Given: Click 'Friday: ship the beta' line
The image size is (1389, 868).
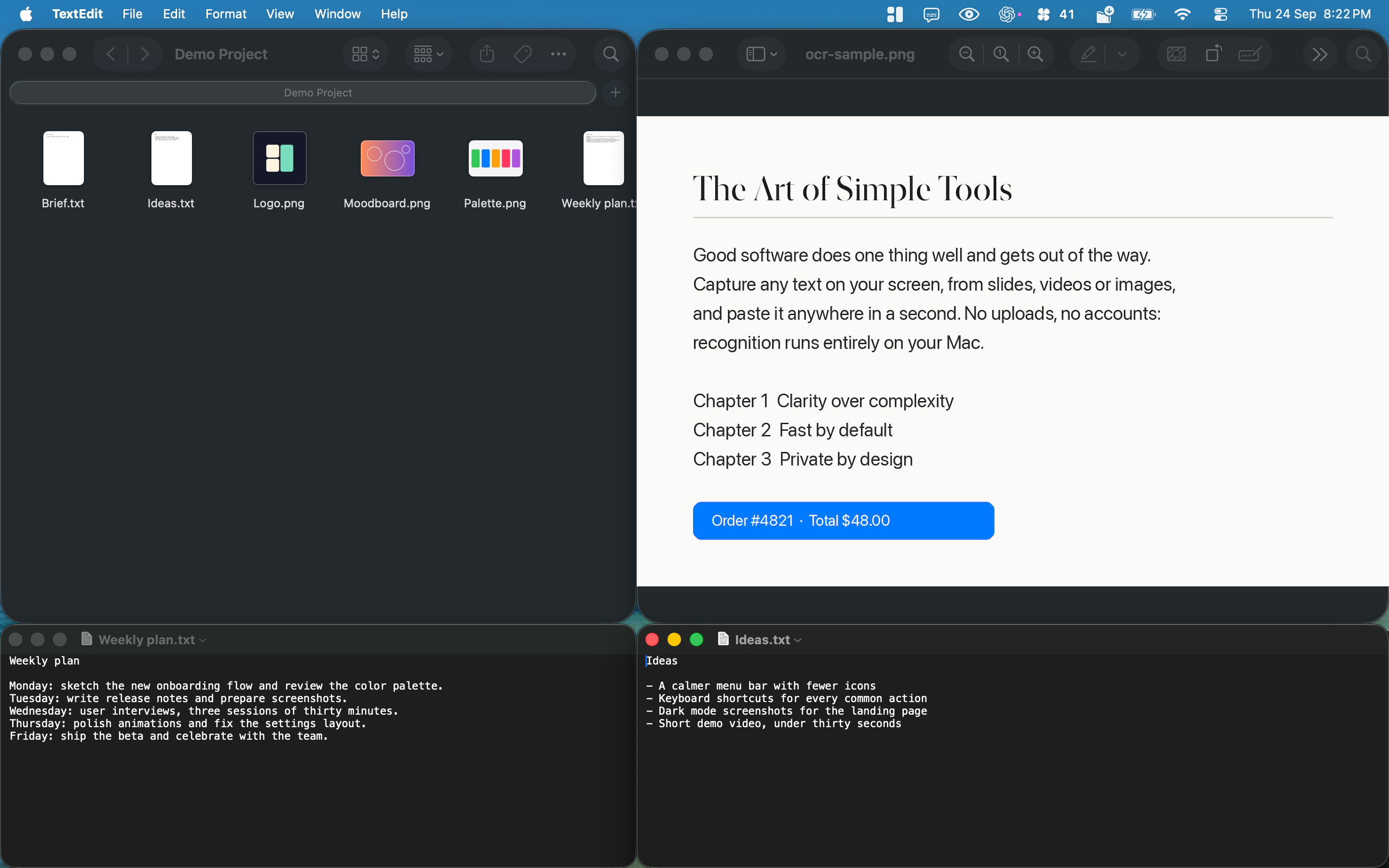Looking at the screenshot, I should (x=169, y=736).
